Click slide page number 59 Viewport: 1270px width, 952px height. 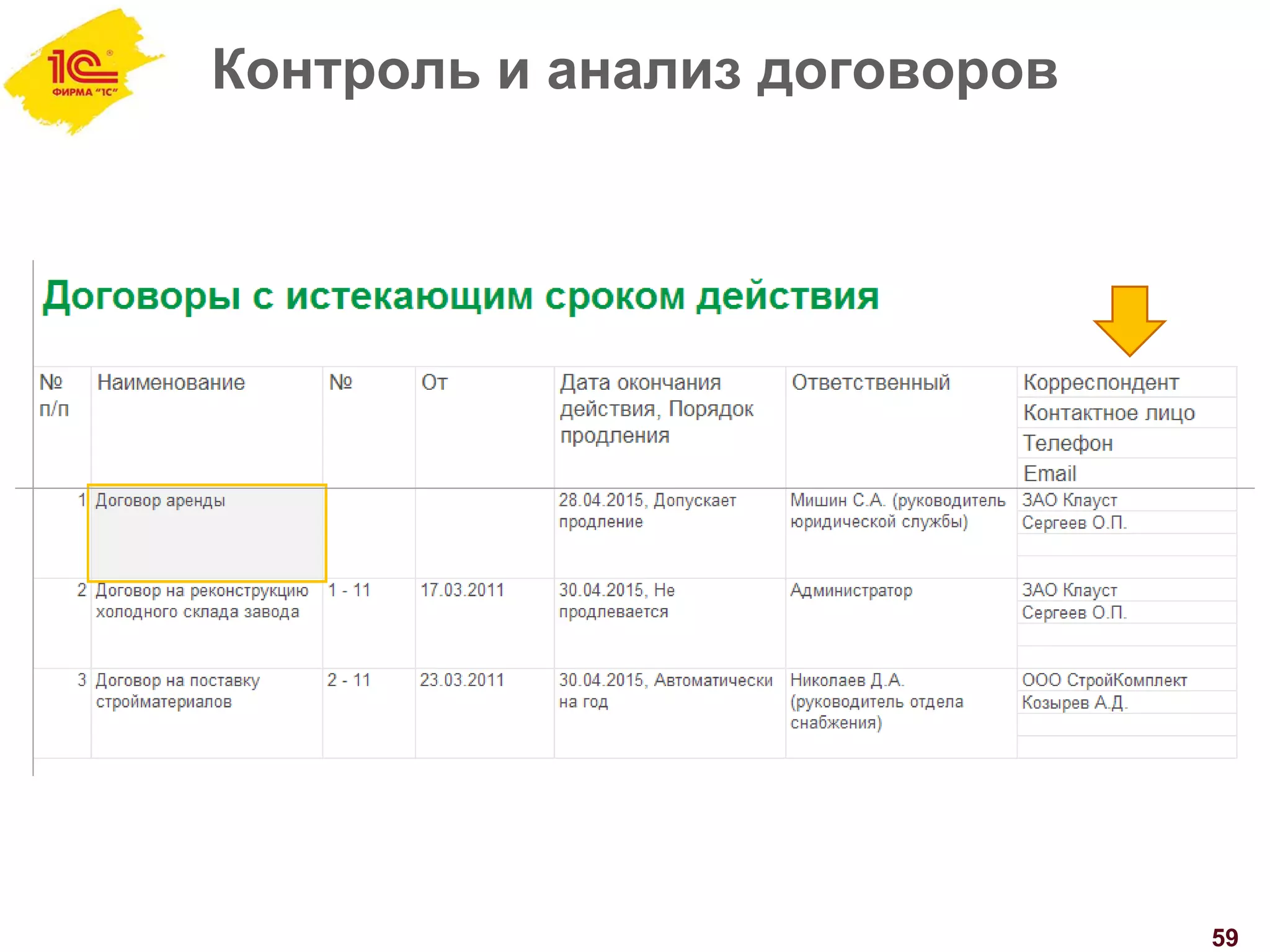(x=1225, y=937)
